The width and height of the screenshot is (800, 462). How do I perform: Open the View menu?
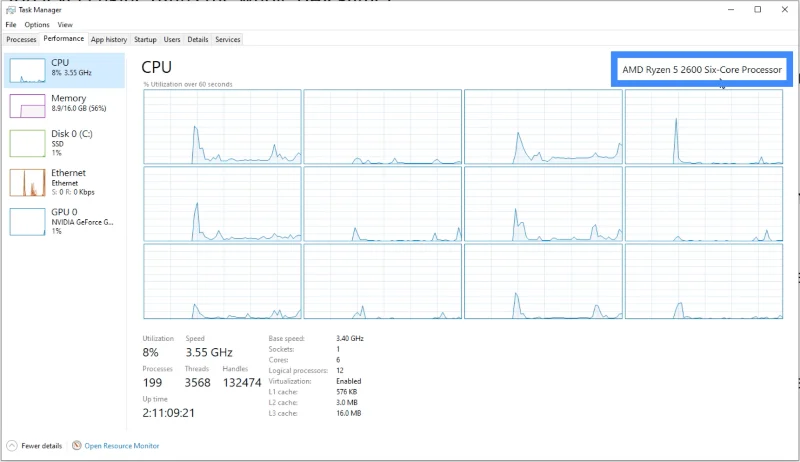pos(65,24)
